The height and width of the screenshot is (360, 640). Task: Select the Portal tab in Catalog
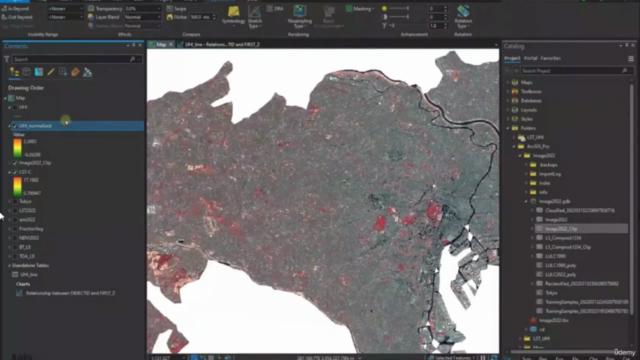[530, 58]
